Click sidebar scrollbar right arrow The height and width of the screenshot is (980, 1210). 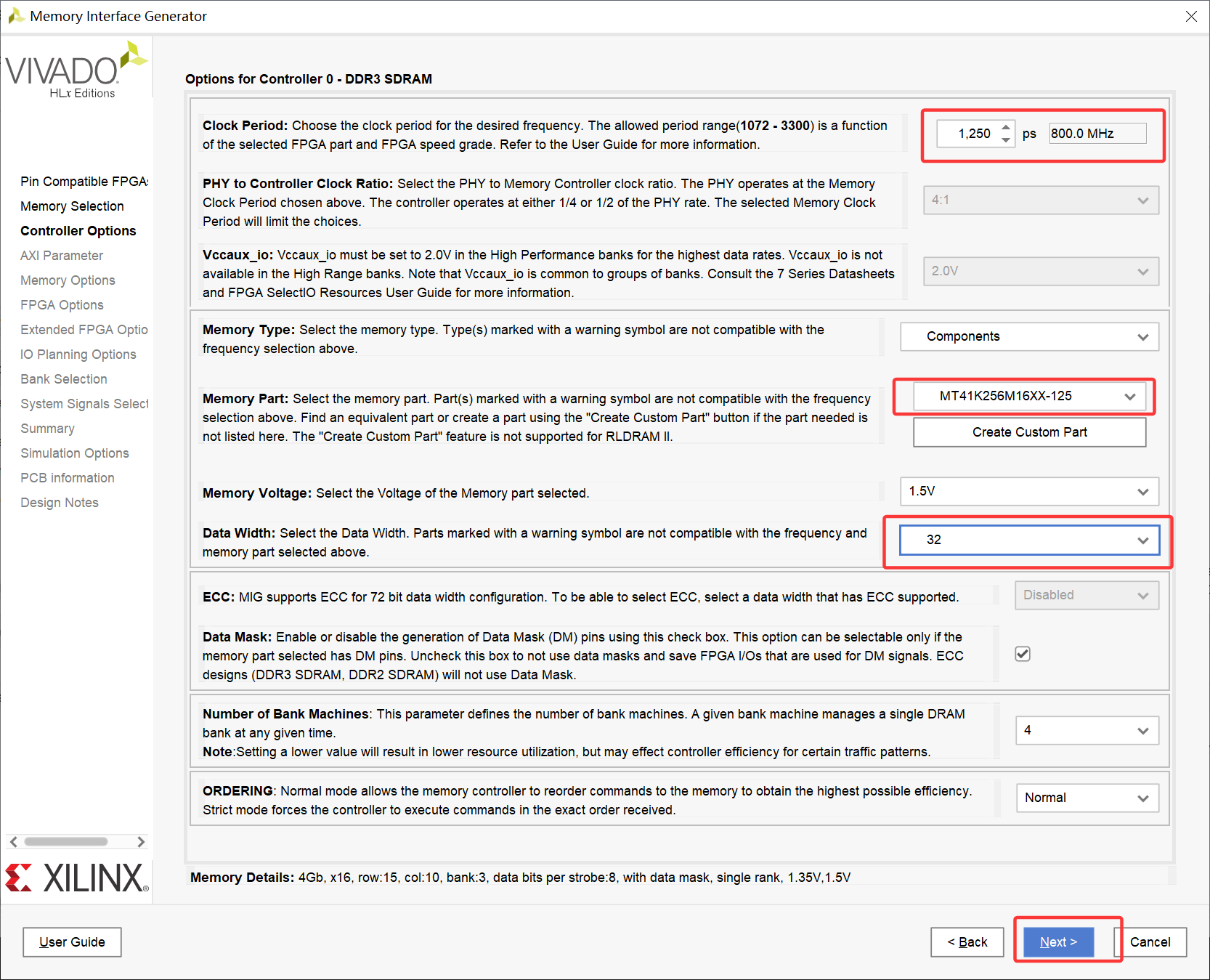coord(141,842)
